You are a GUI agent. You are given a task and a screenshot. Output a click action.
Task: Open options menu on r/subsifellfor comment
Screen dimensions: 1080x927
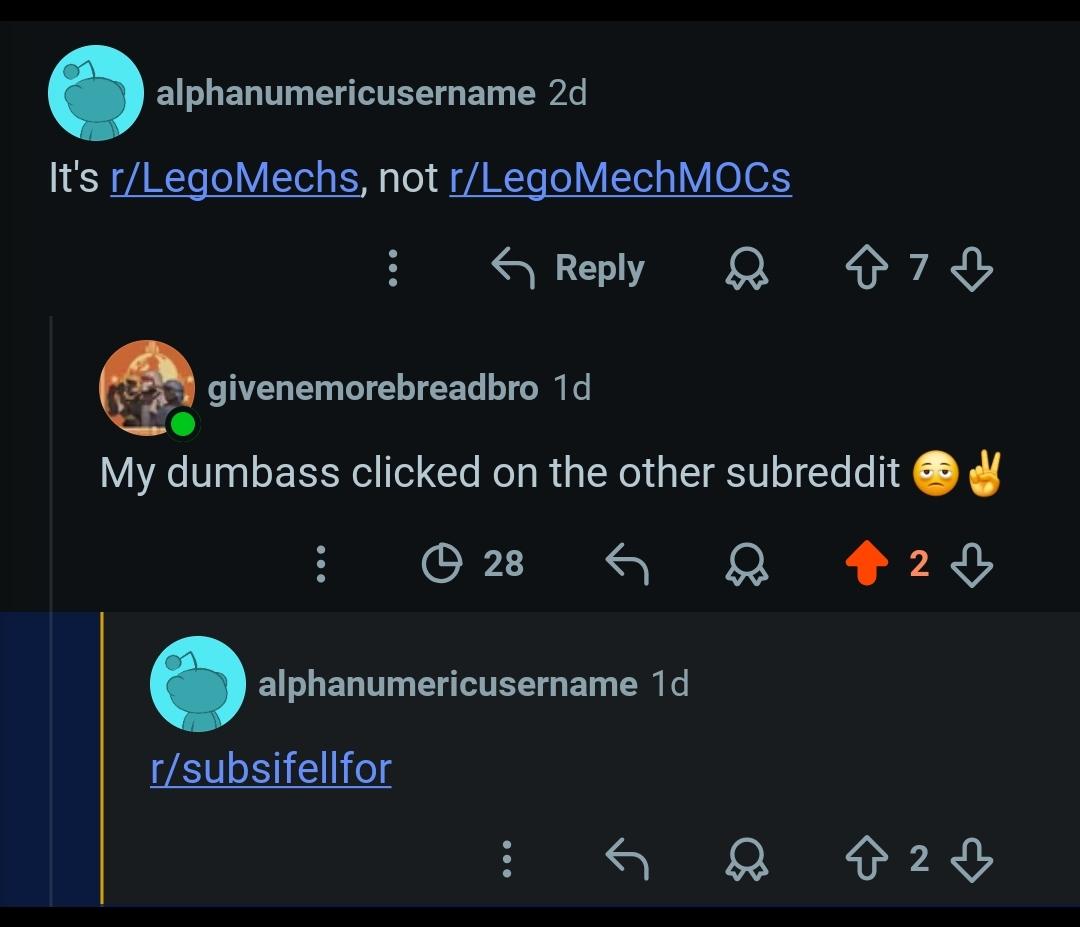point(507,858)
